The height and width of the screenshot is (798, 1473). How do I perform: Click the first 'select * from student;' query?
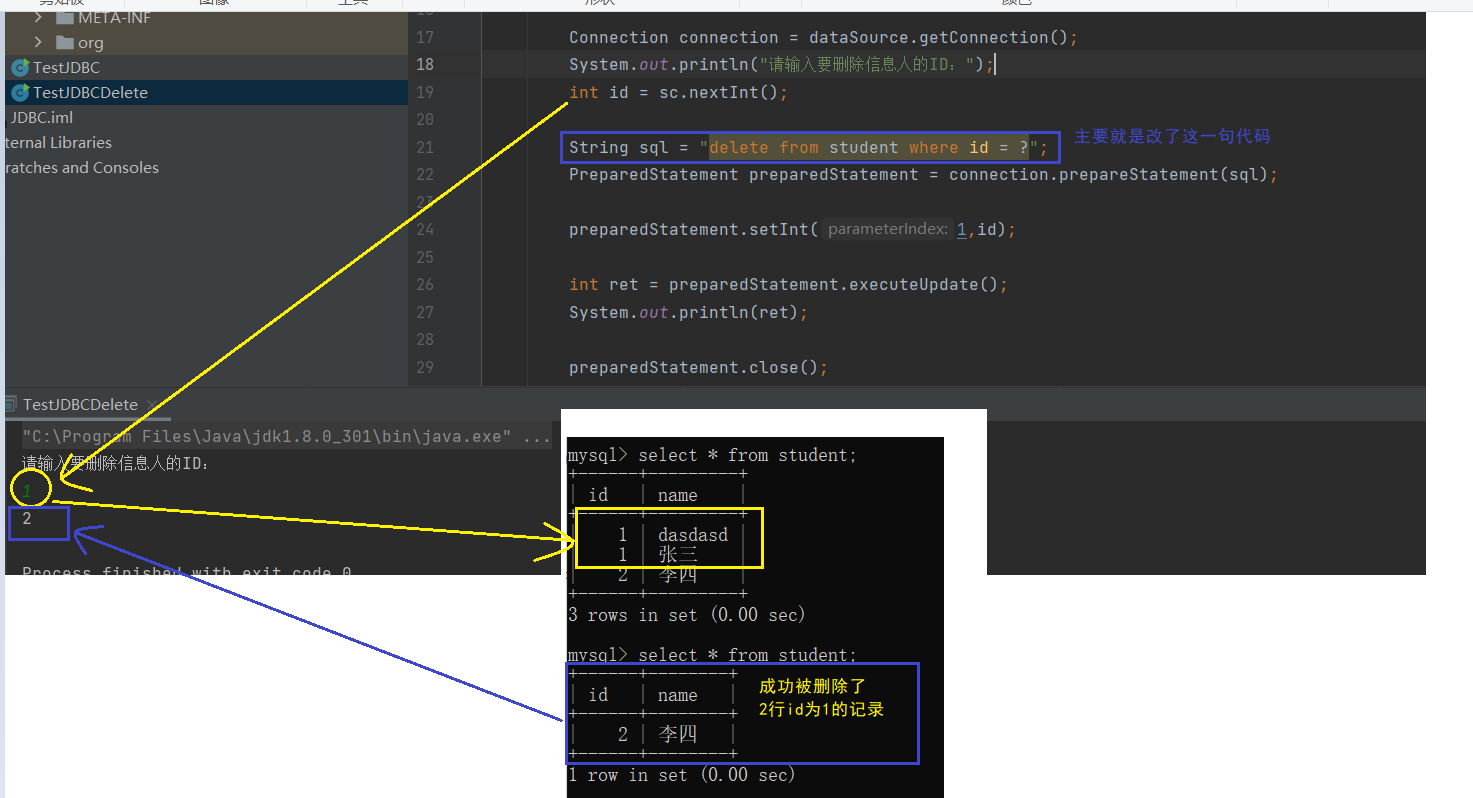[747, 455]
